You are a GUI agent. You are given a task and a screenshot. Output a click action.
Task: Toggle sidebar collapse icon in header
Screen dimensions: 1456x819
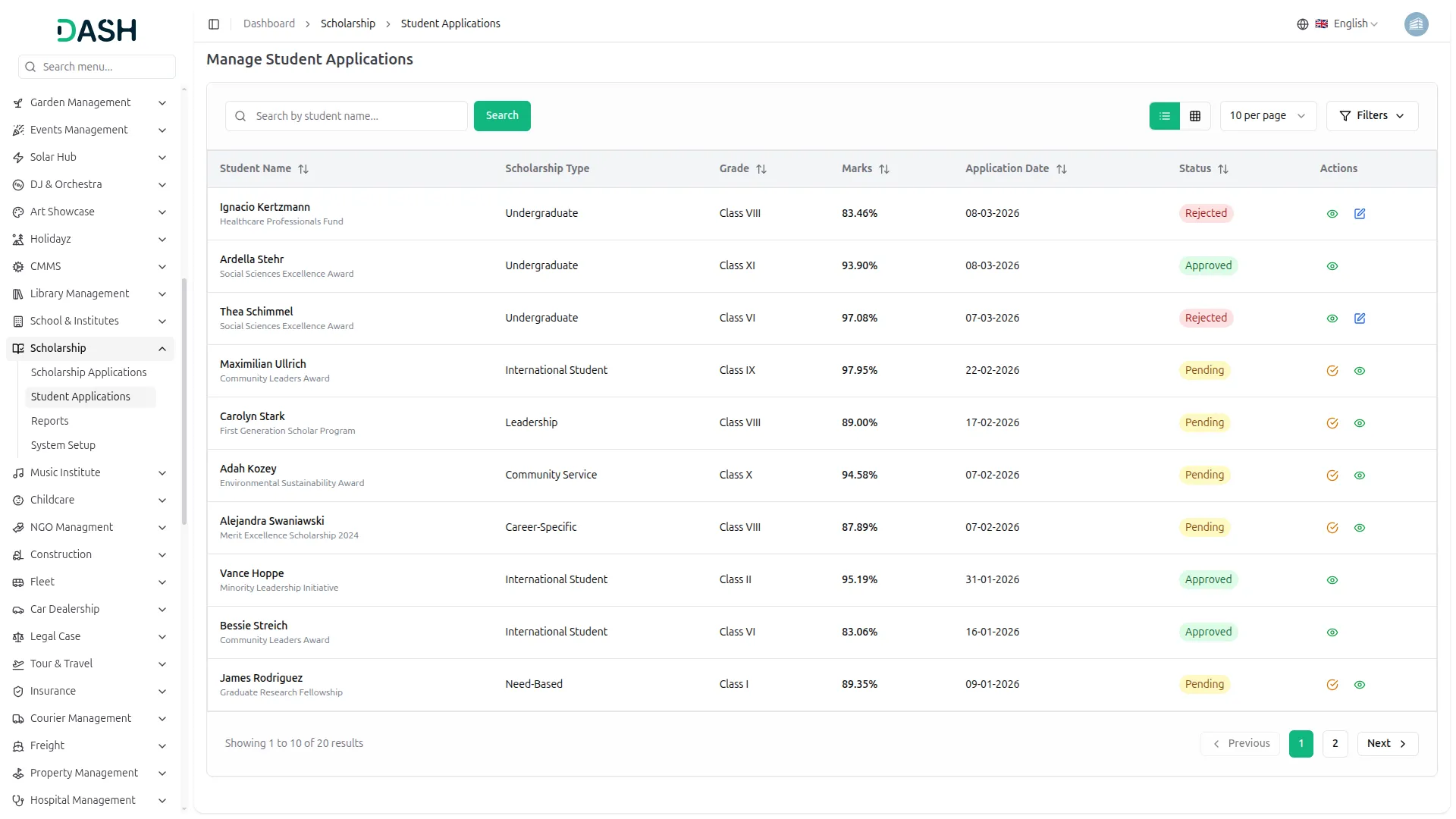point(214,24)
